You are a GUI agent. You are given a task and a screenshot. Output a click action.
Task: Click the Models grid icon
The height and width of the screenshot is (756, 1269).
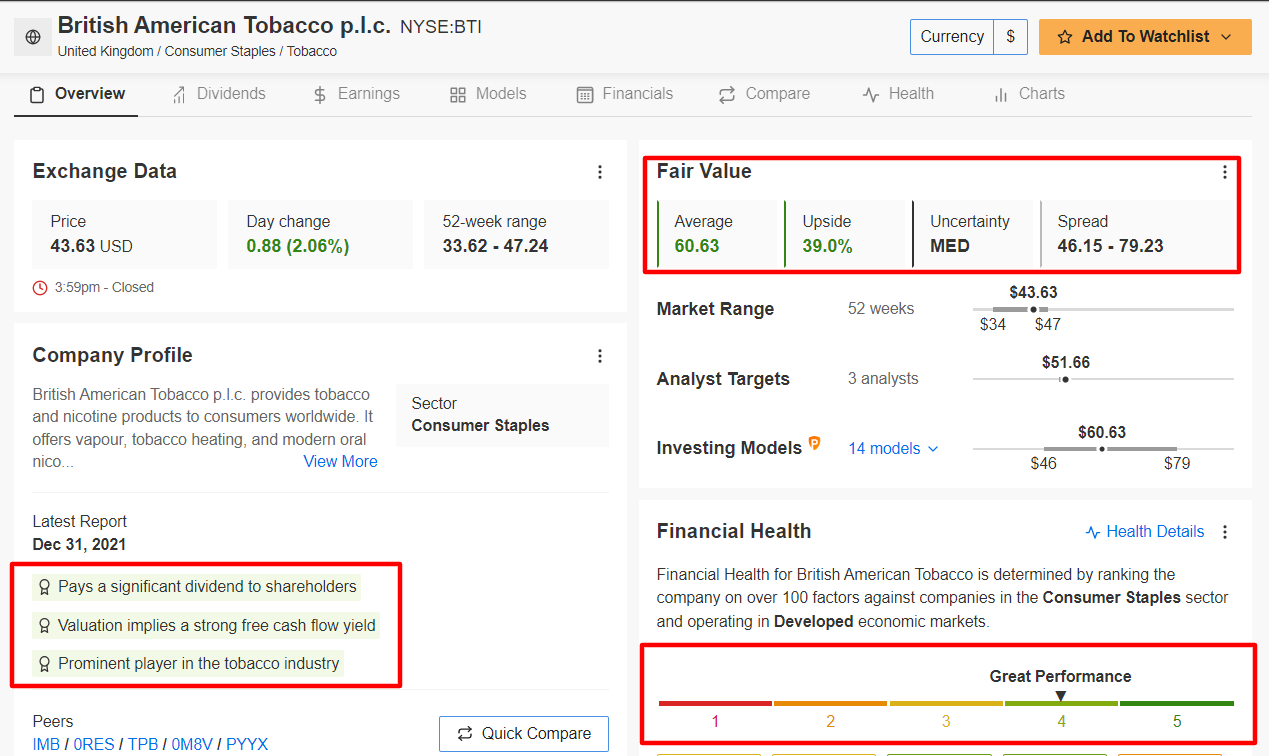(x=458, y=95)
